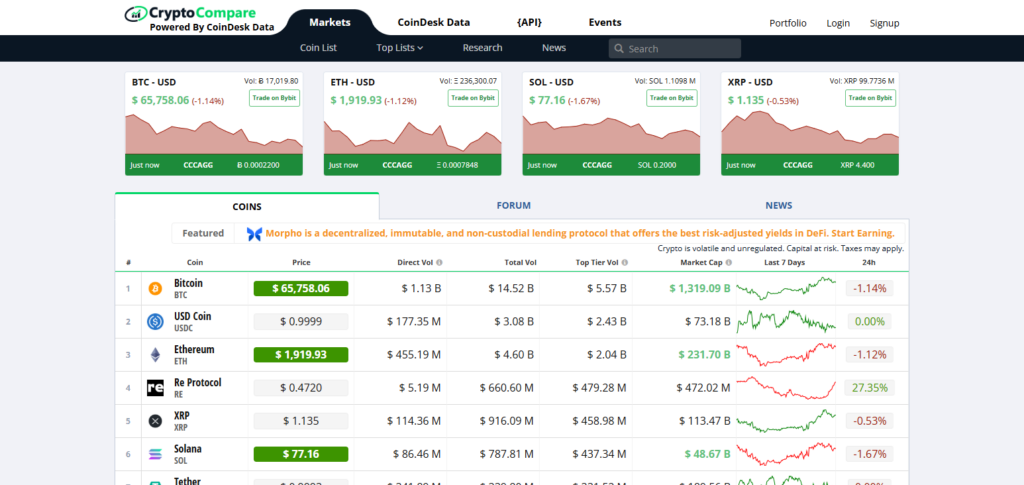Screen dimensions: 1024x485
Task: Click the Price column header
Action: [301, 262]
